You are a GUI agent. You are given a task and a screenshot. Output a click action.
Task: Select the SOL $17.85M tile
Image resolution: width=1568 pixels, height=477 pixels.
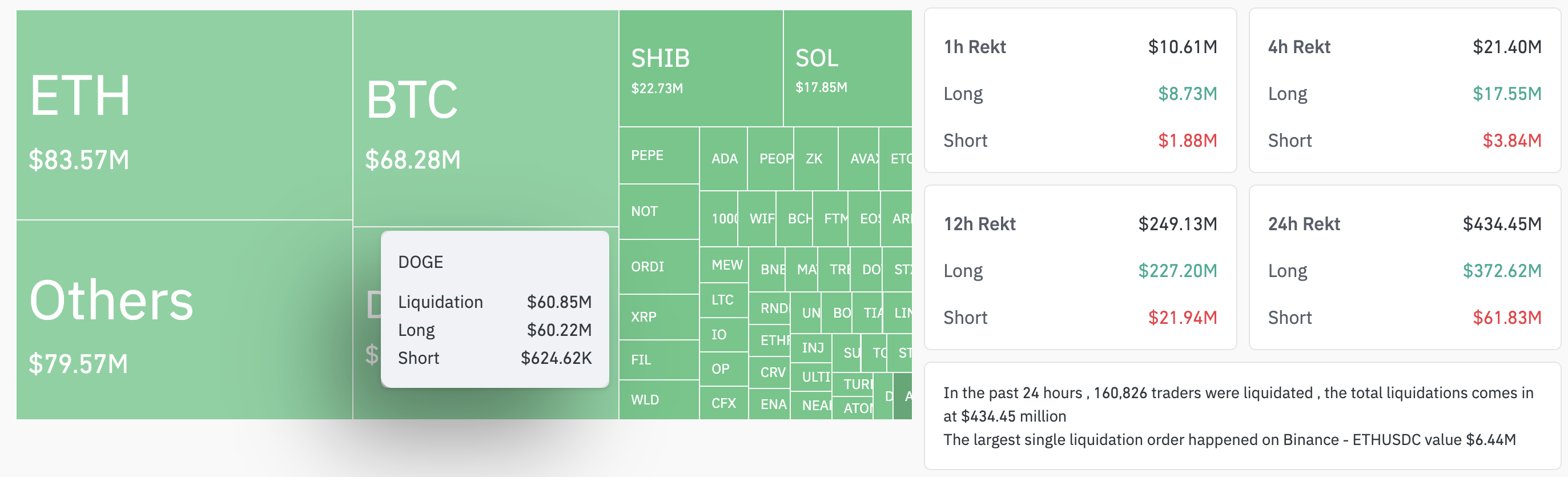click(x=847, y=69)
